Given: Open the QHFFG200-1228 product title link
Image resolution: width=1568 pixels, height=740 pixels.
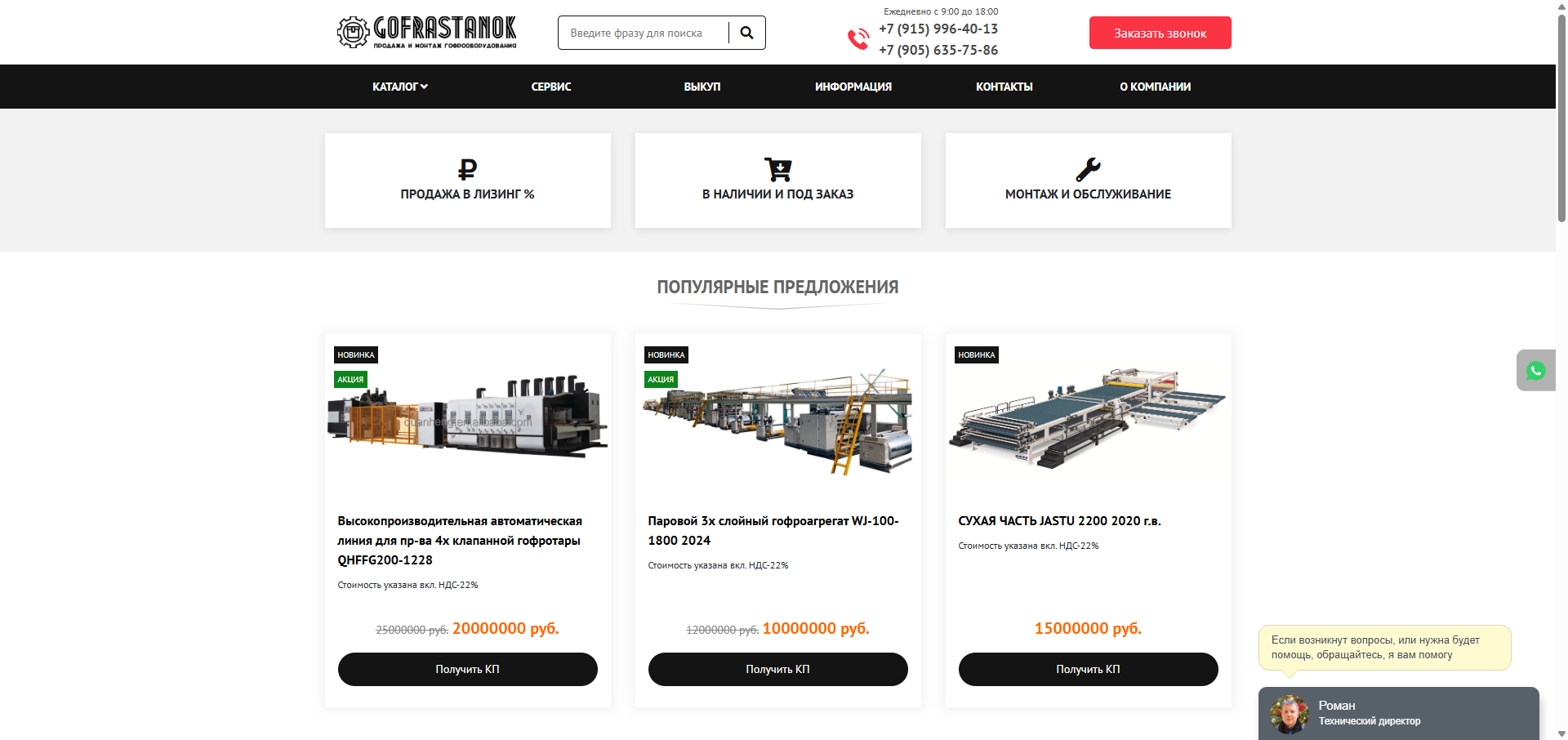Looking at the screenshot, I should tap(460, 540).
